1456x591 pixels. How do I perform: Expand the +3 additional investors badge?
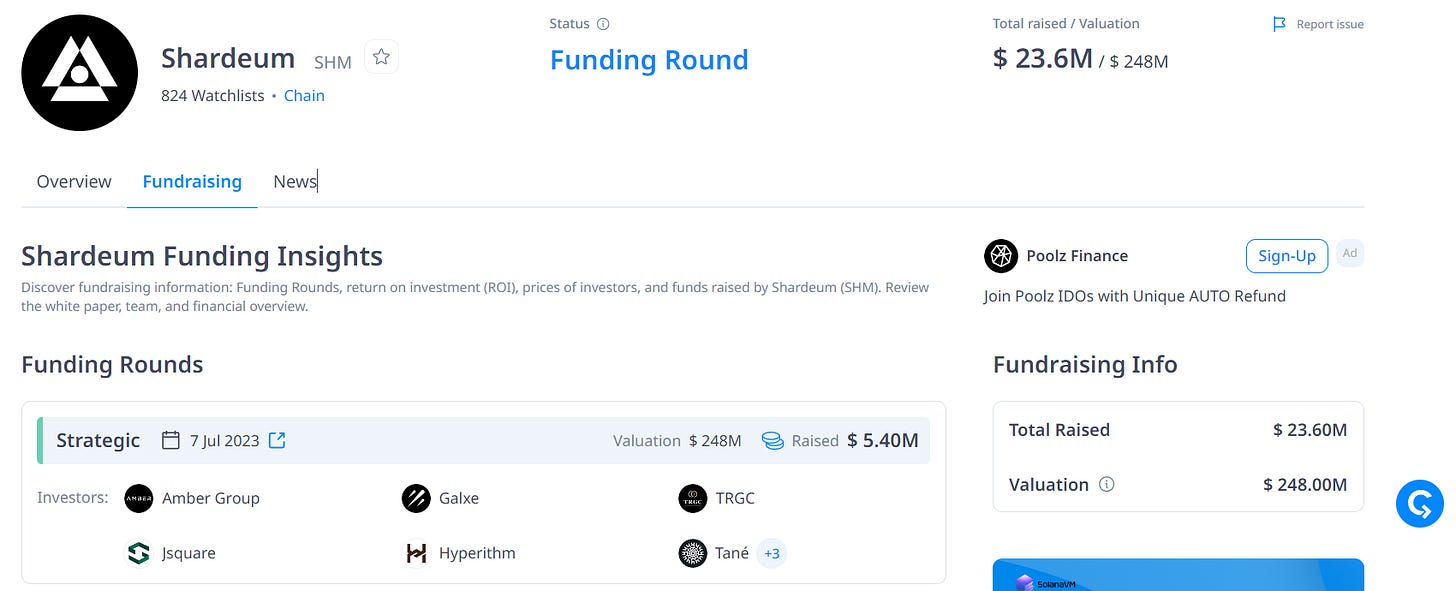click(x=771, y=553)
